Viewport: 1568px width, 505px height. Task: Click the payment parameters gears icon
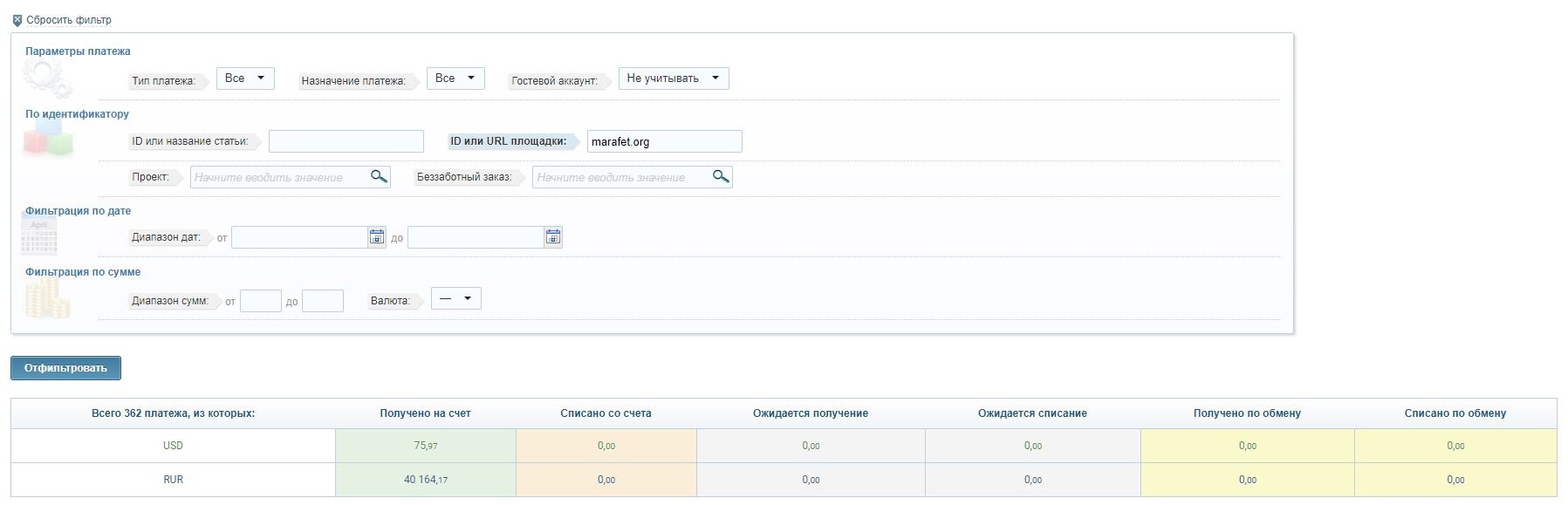(x=44, y=78)
